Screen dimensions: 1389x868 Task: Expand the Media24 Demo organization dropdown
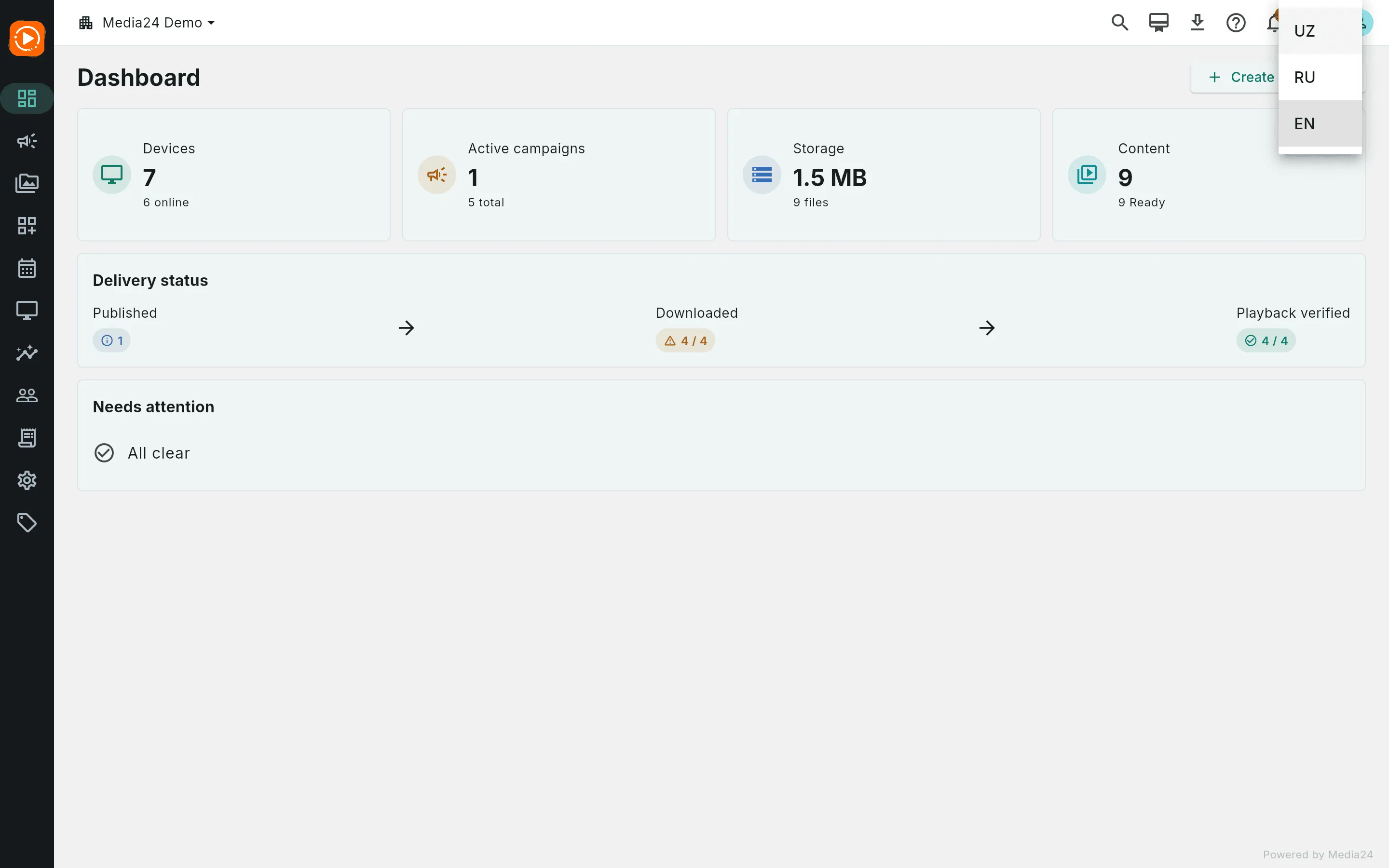[x=147, y=22]
